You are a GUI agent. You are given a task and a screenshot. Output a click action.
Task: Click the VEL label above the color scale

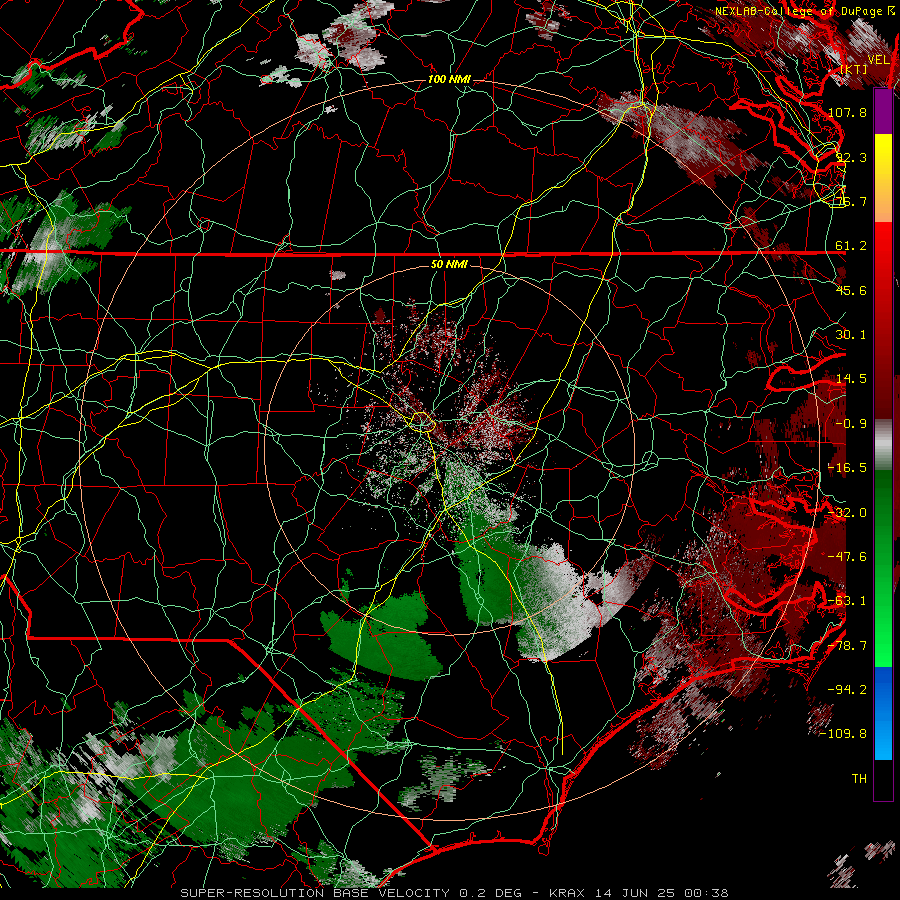[879, 60]
